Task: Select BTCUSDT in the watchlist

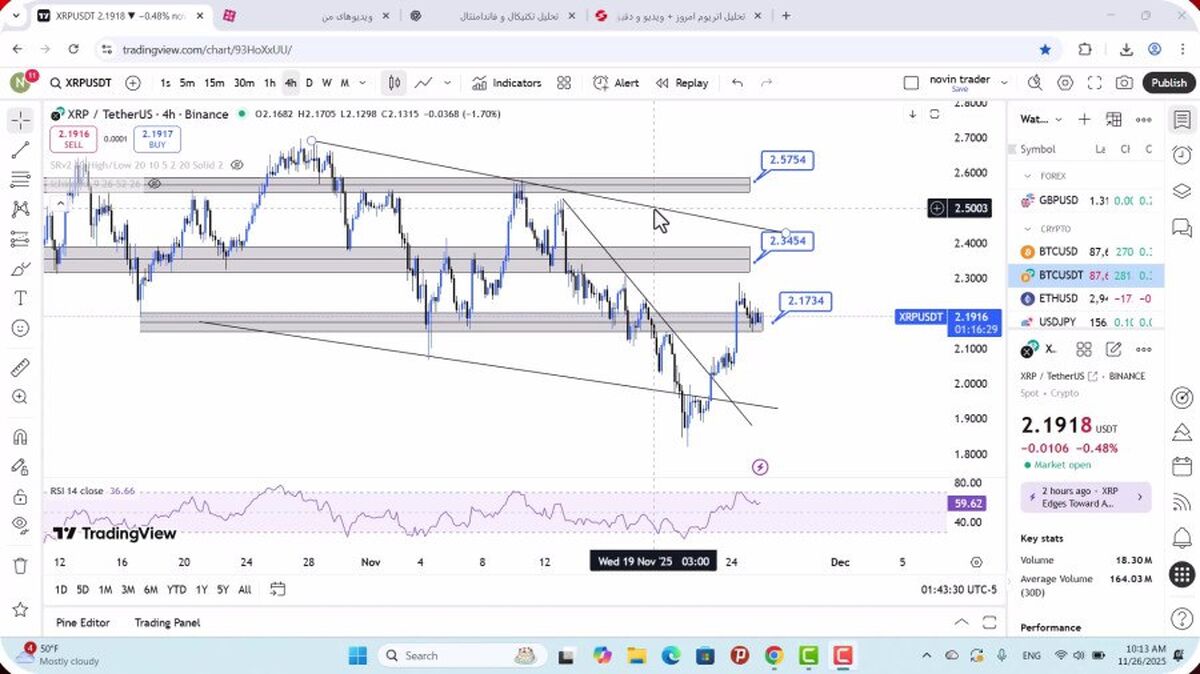Action: [1086, 275]
